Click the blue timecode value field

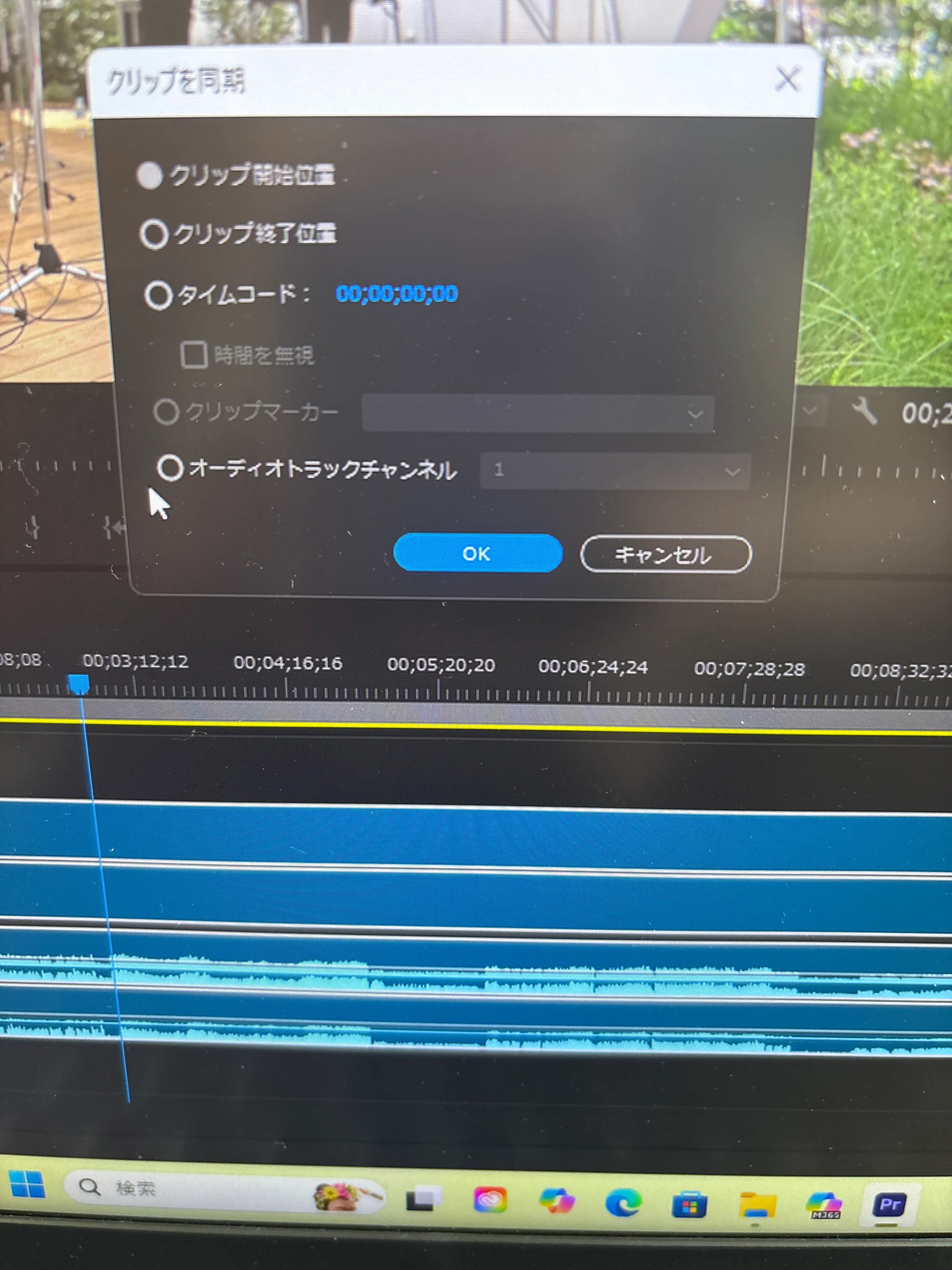click(x=397, y=294)
